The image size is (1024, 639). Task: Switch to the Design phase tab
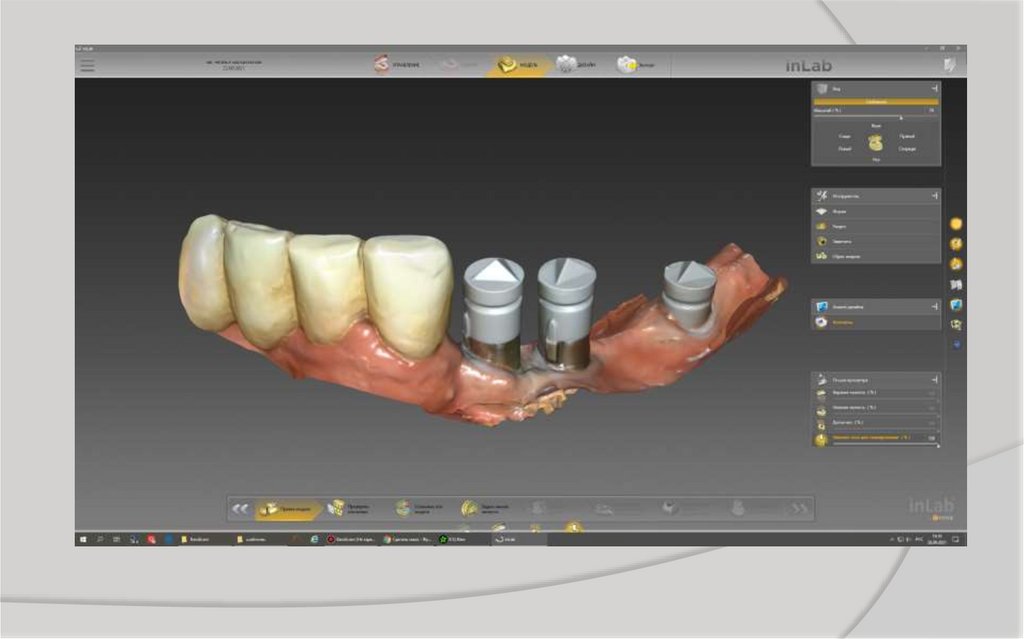click(576, 65)
